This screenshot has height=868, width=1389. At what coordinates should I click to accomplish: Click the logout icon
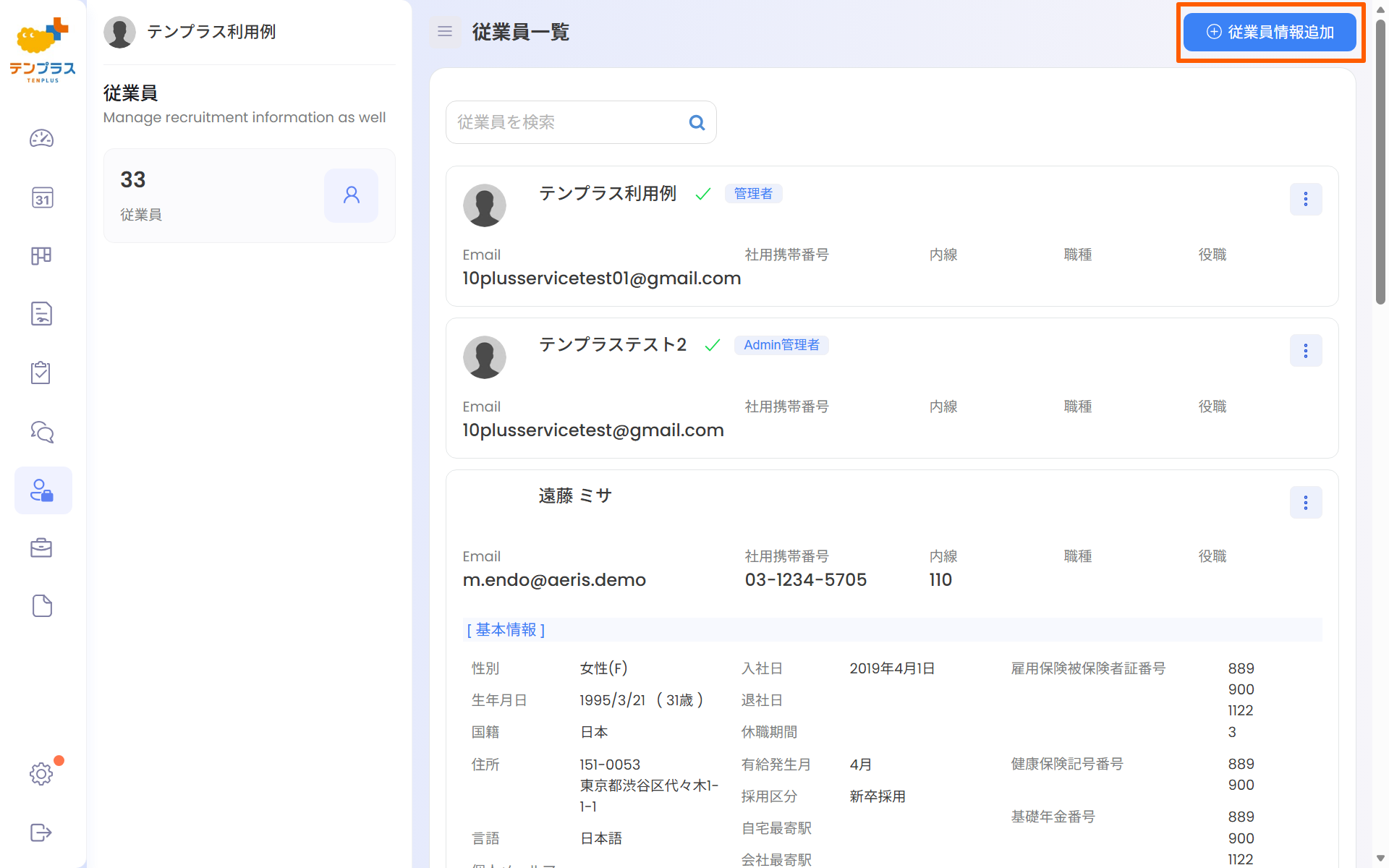pyautogui.click(x=42, y=833)
